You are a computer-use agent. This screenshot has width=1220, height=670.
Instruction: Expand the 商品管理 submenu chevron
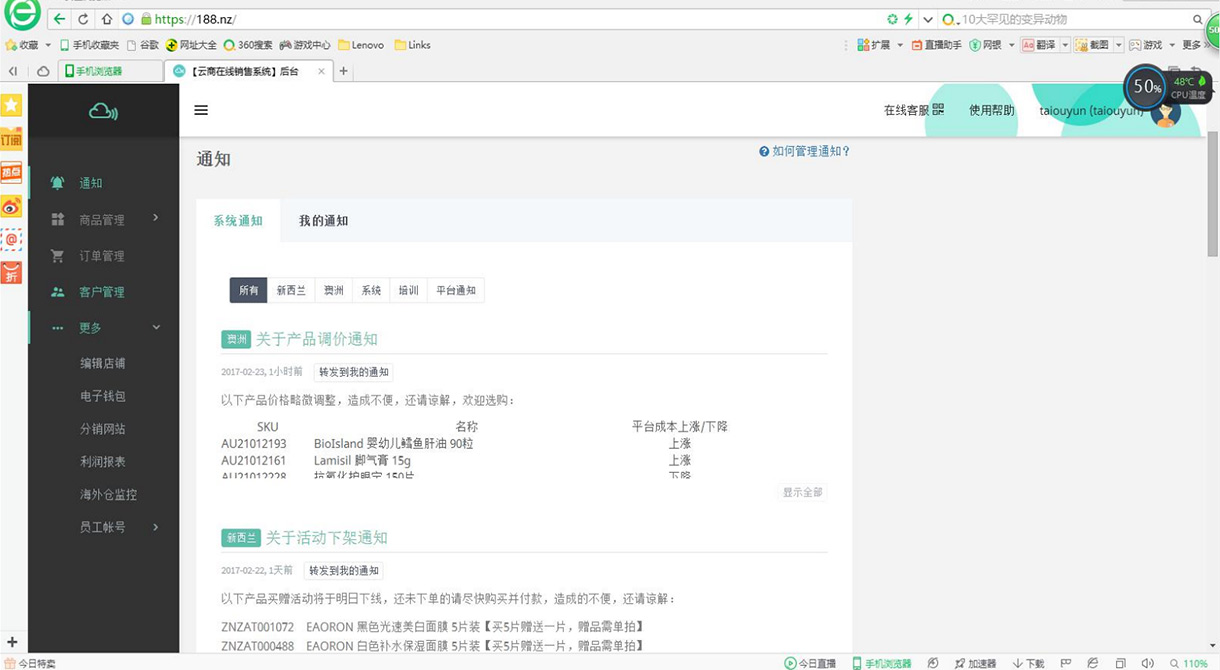coord(156,218)
